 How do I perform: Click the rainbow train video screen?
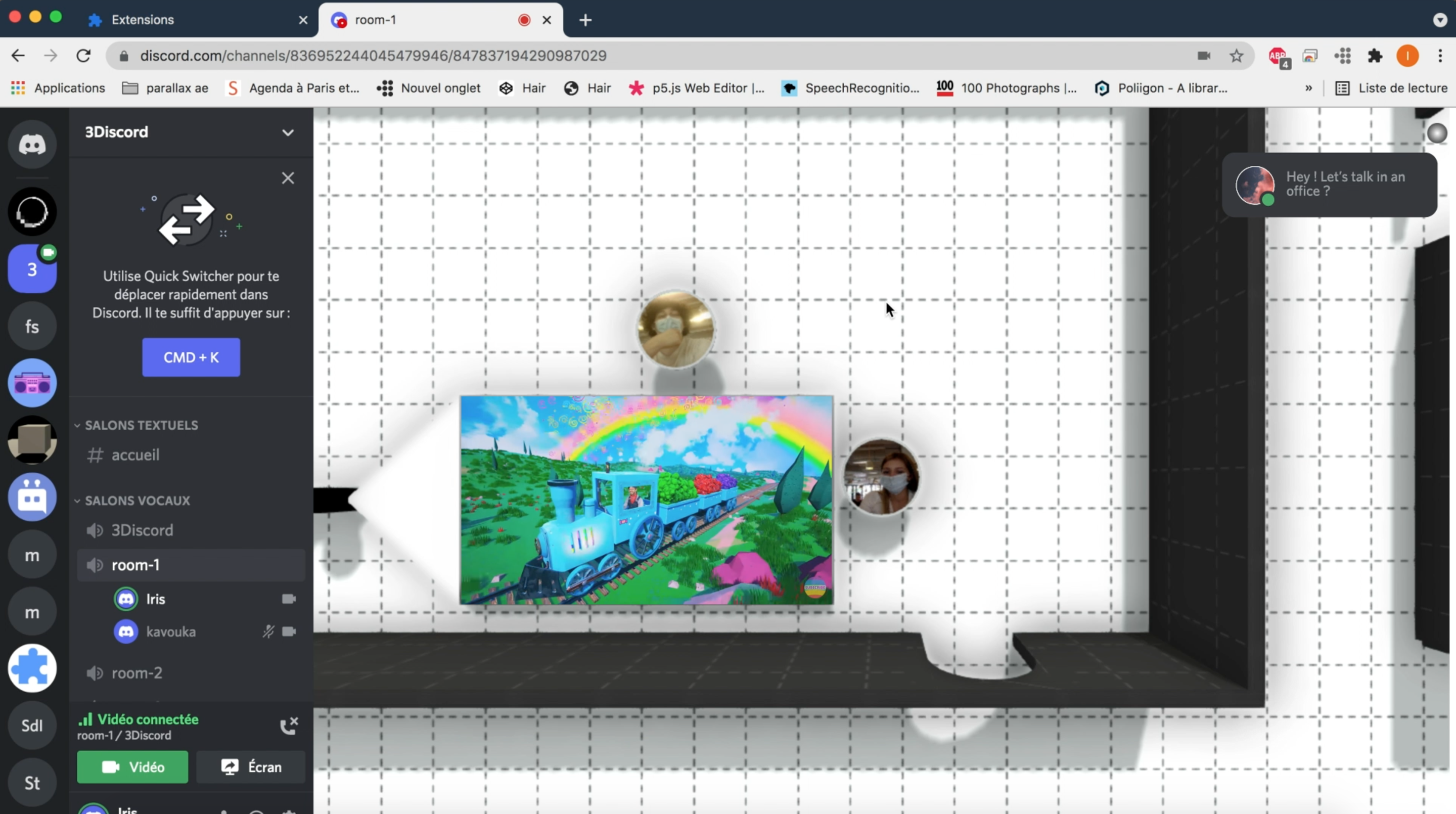pos(646,500)
